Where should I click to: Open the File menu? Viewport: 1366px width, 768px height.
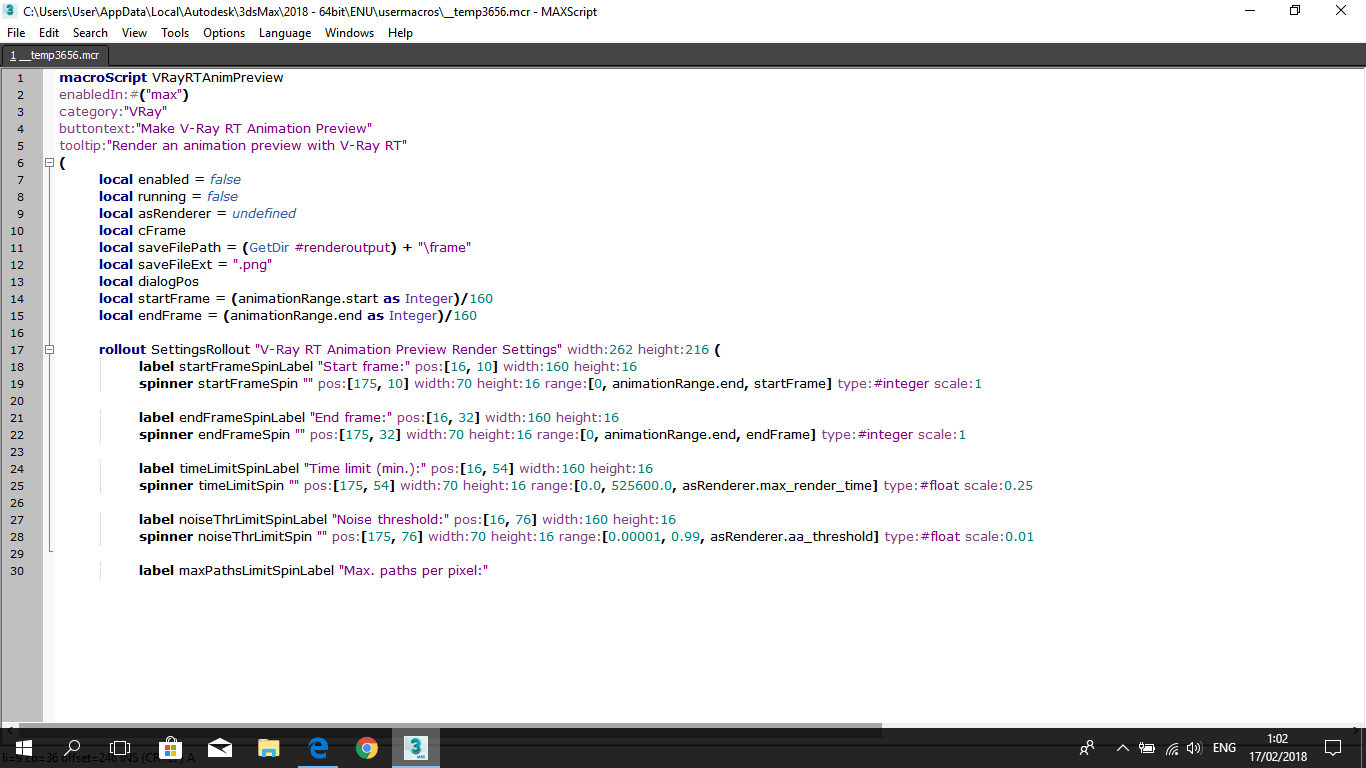16,33
